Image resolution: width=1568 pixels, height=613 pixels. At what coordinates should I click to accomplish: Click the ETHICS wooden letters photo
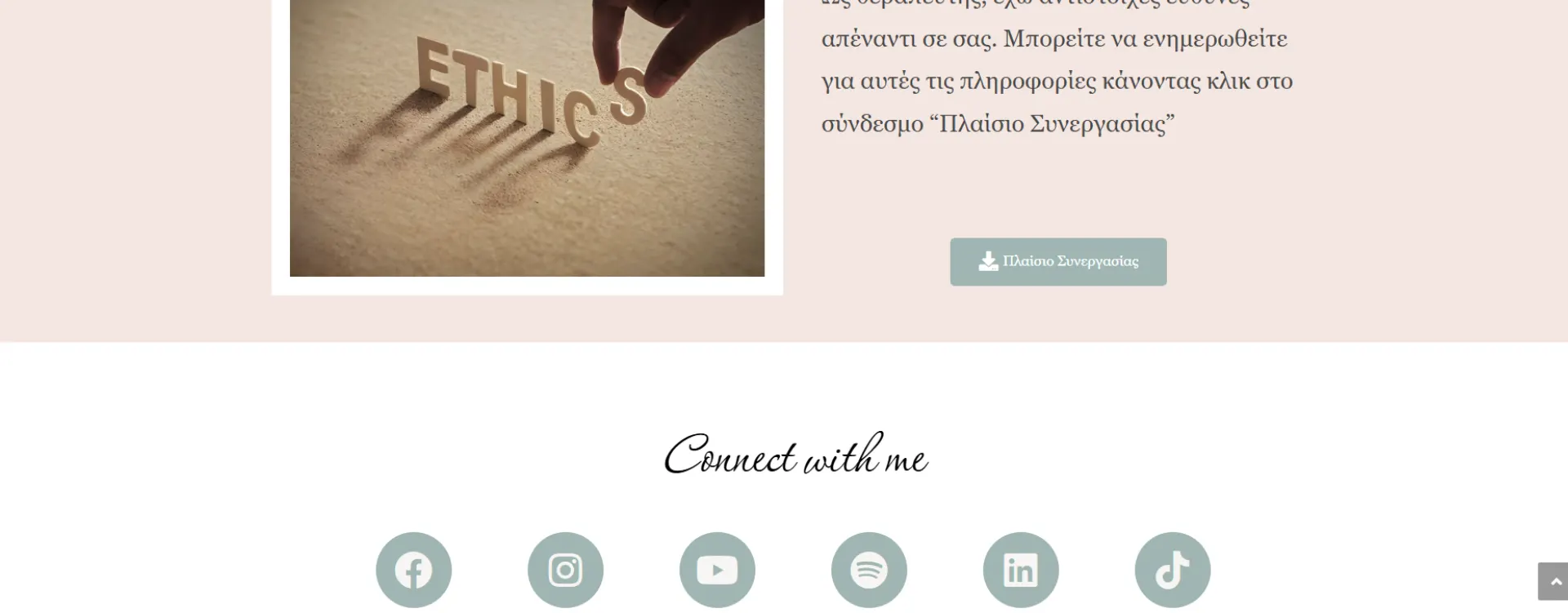pyautogui.click(x=528, y=138)
